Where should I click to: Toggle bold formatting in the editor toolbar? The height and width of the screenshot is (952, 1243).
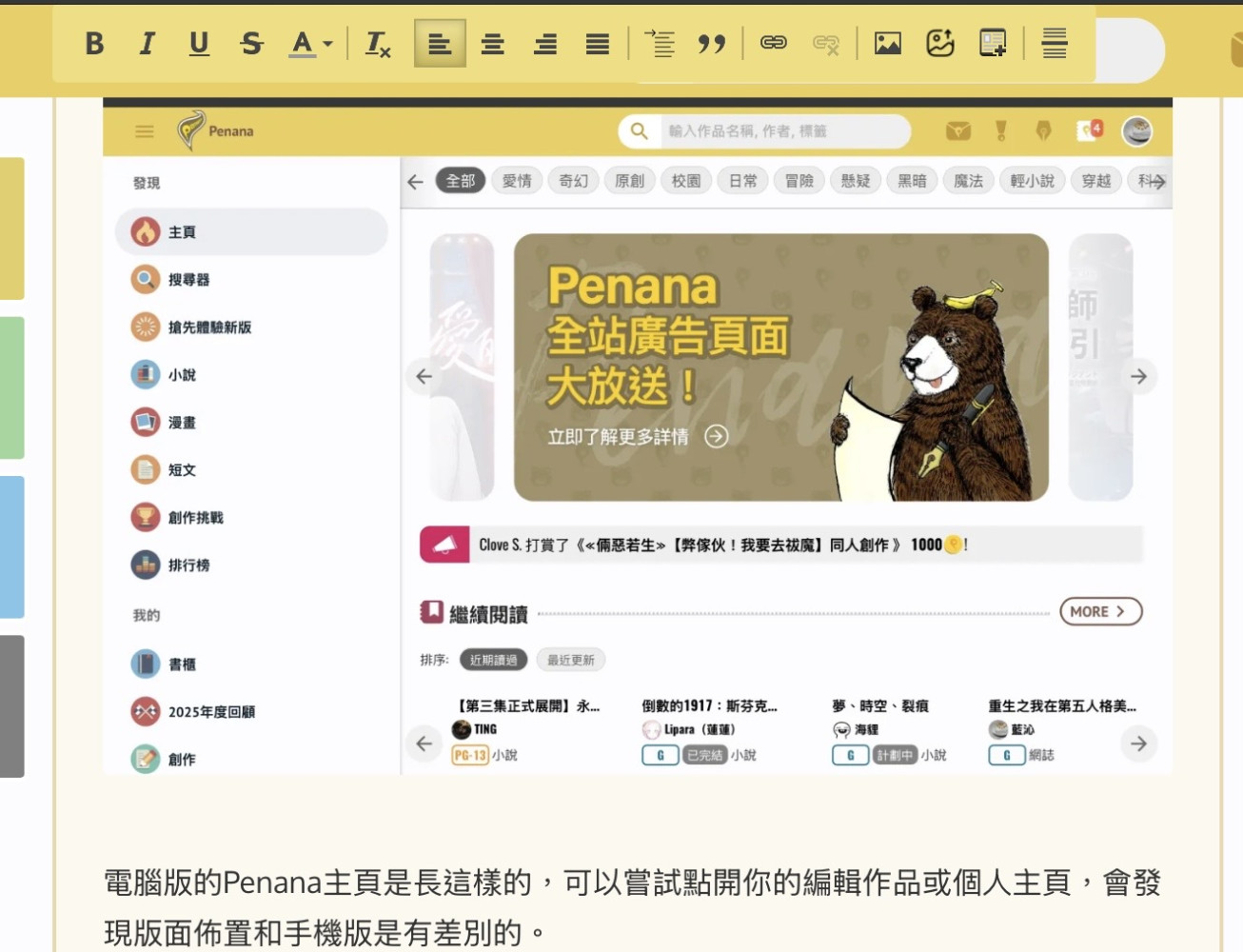[x=94, y=44]
